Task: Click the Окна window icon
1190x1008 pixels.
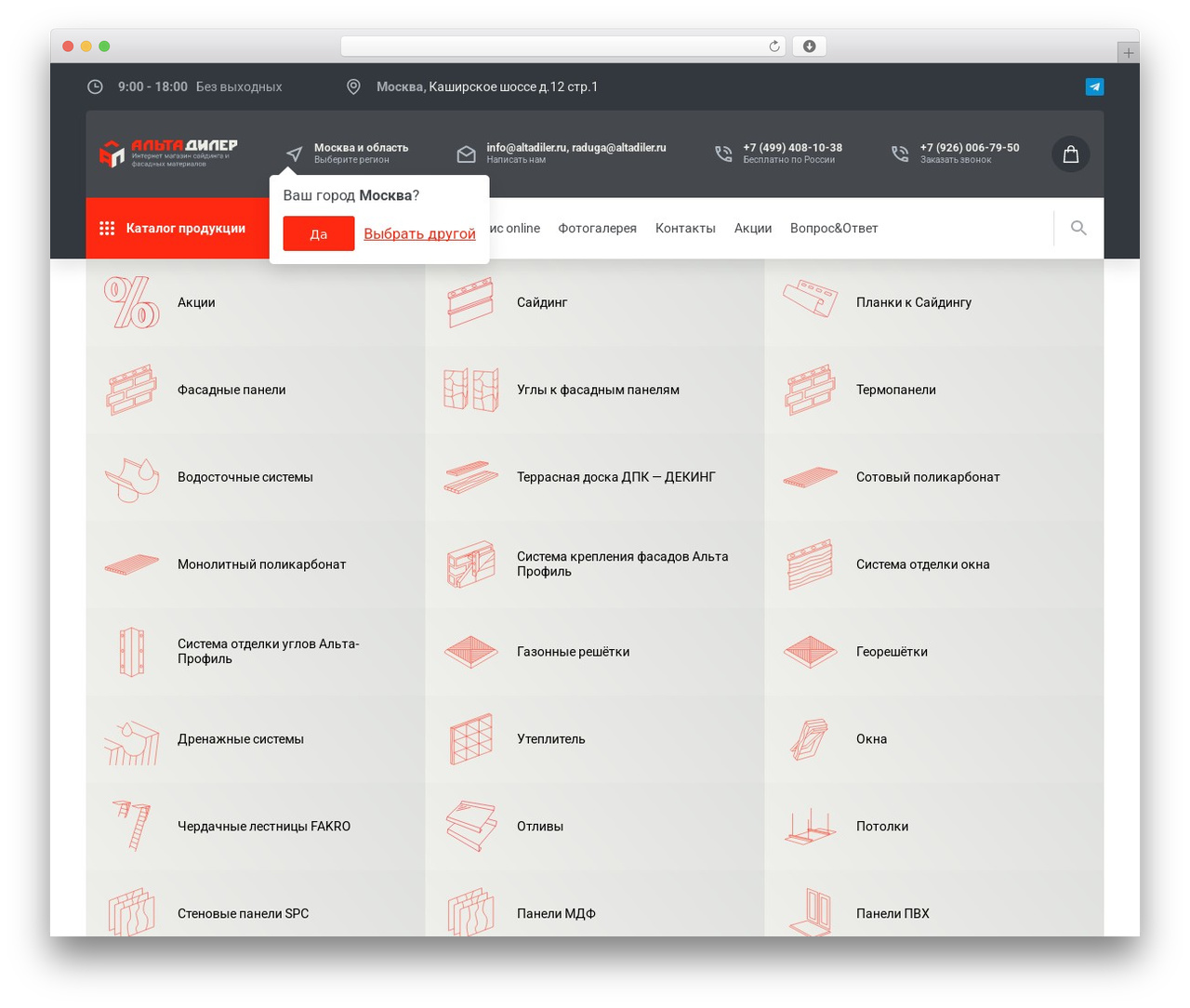Action: tap(810, 739)
